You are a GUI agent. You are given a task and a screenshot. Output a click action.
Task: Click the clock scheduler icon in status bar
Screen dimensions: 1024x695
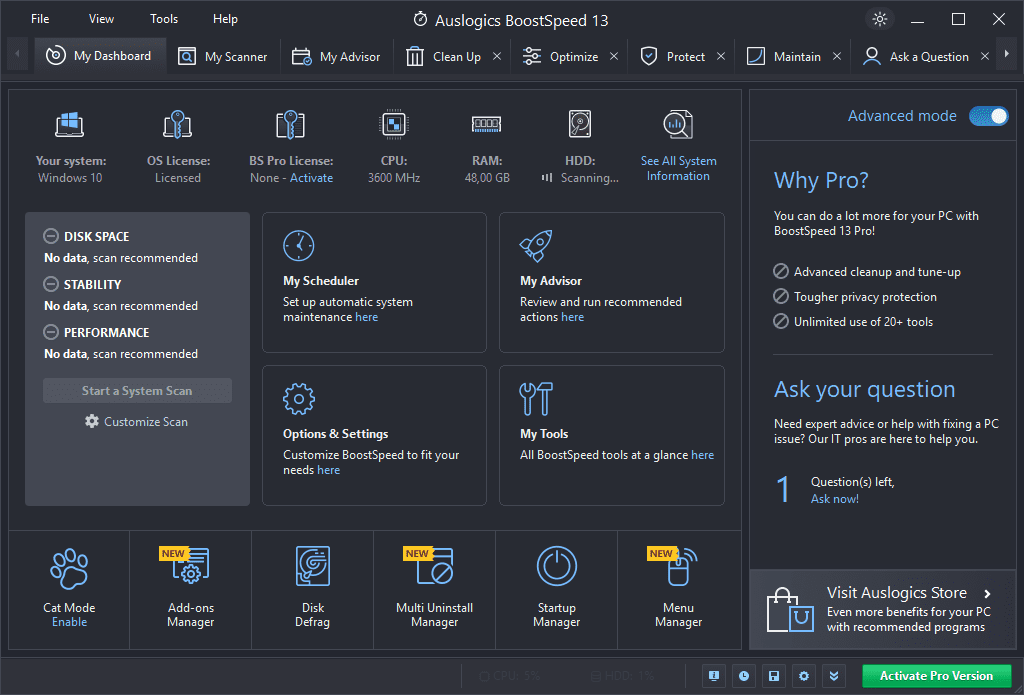(744, 676)
